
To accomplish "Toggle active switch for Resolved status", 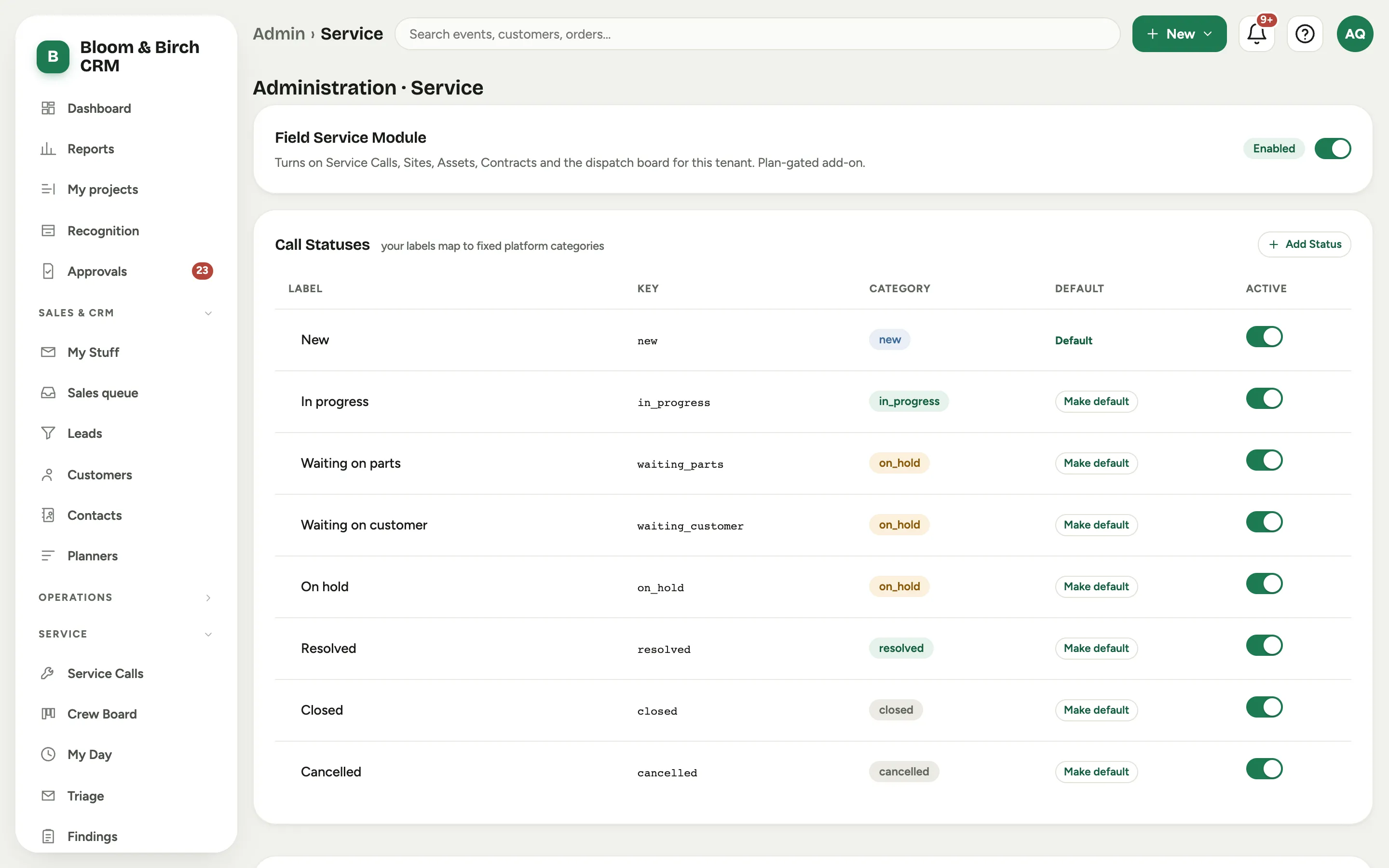I will pyautogui.click(x=1264, y=645).
